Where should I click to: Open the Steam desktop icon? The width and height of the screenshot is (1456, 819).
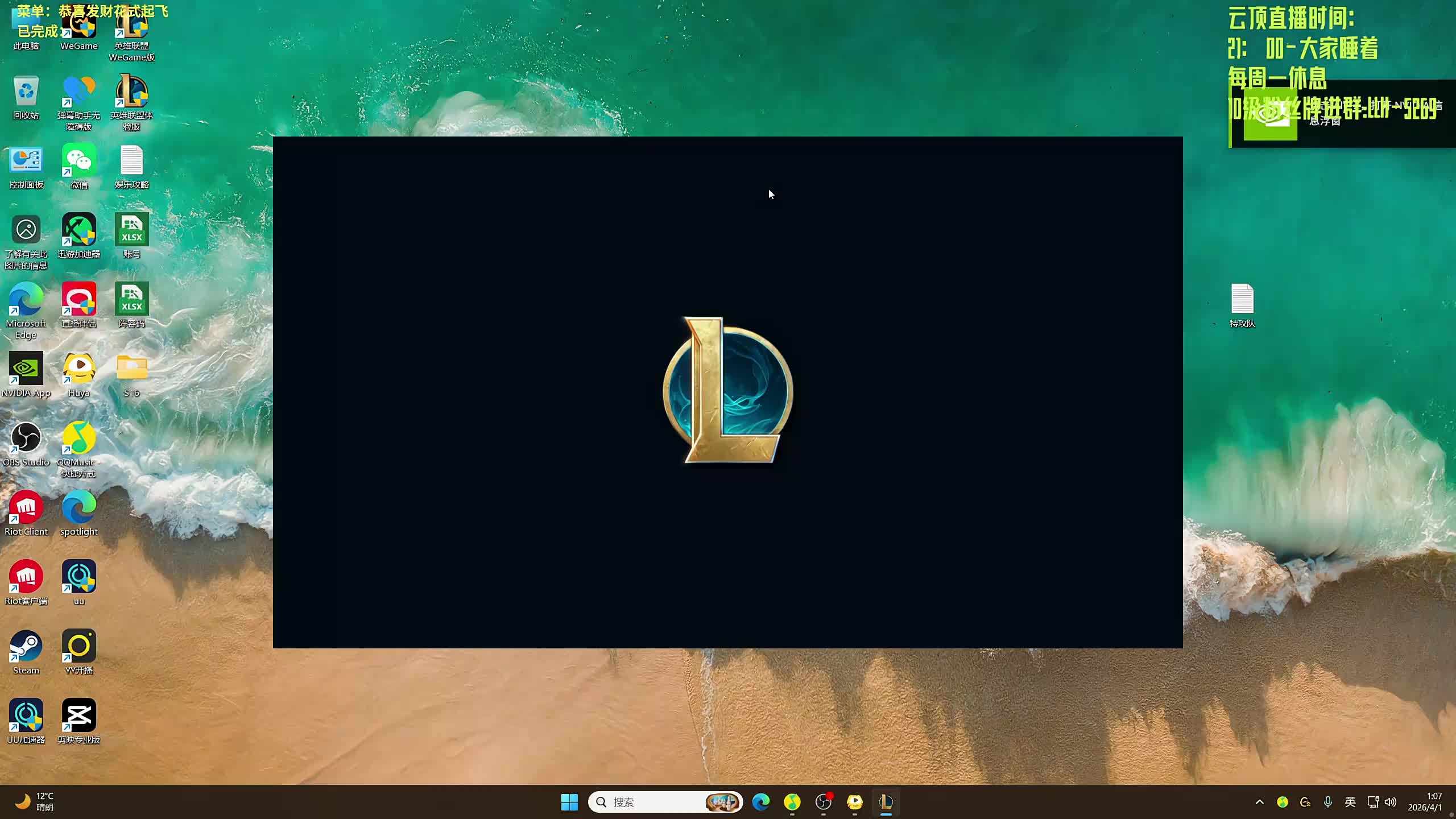pyautogui.click(x=26, y=647)
